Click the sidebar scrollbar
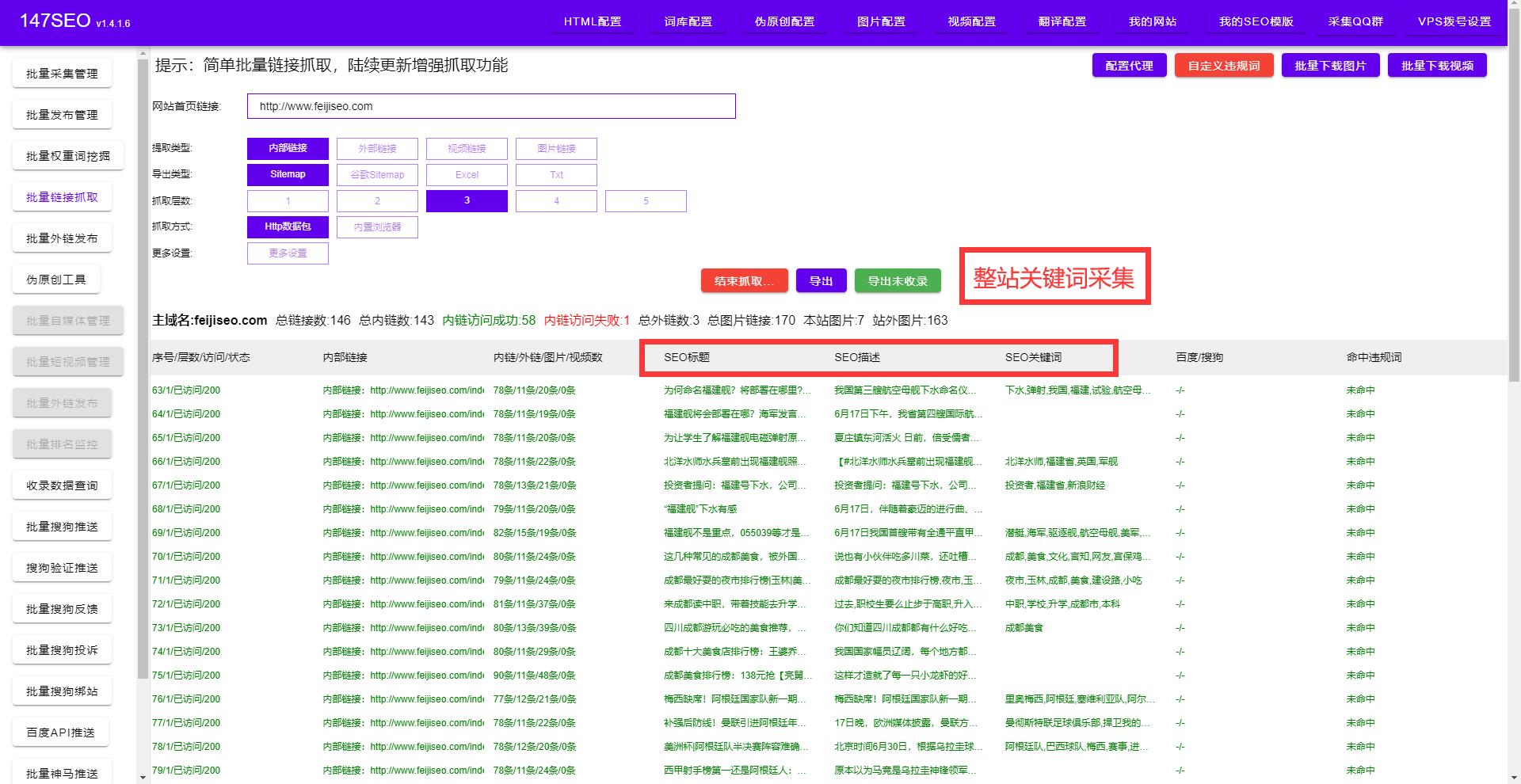The width and height of the screenshot is (1521, 784). click(x=143, y=396)
